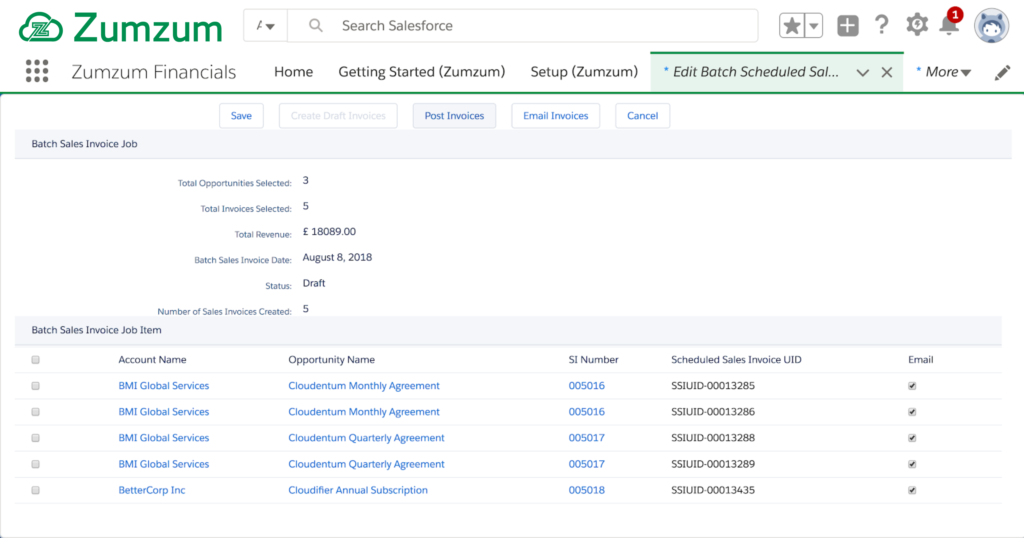The height and width of the screenshot is (538, 1024).
Task: Open BMI Global Services link in SSIUID-00013285 row
Action: [164, 386]
